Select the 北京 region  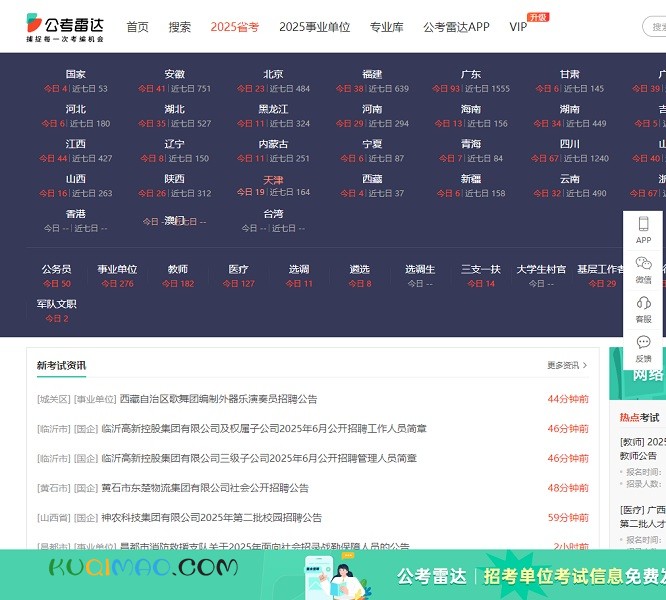[273, 74]
